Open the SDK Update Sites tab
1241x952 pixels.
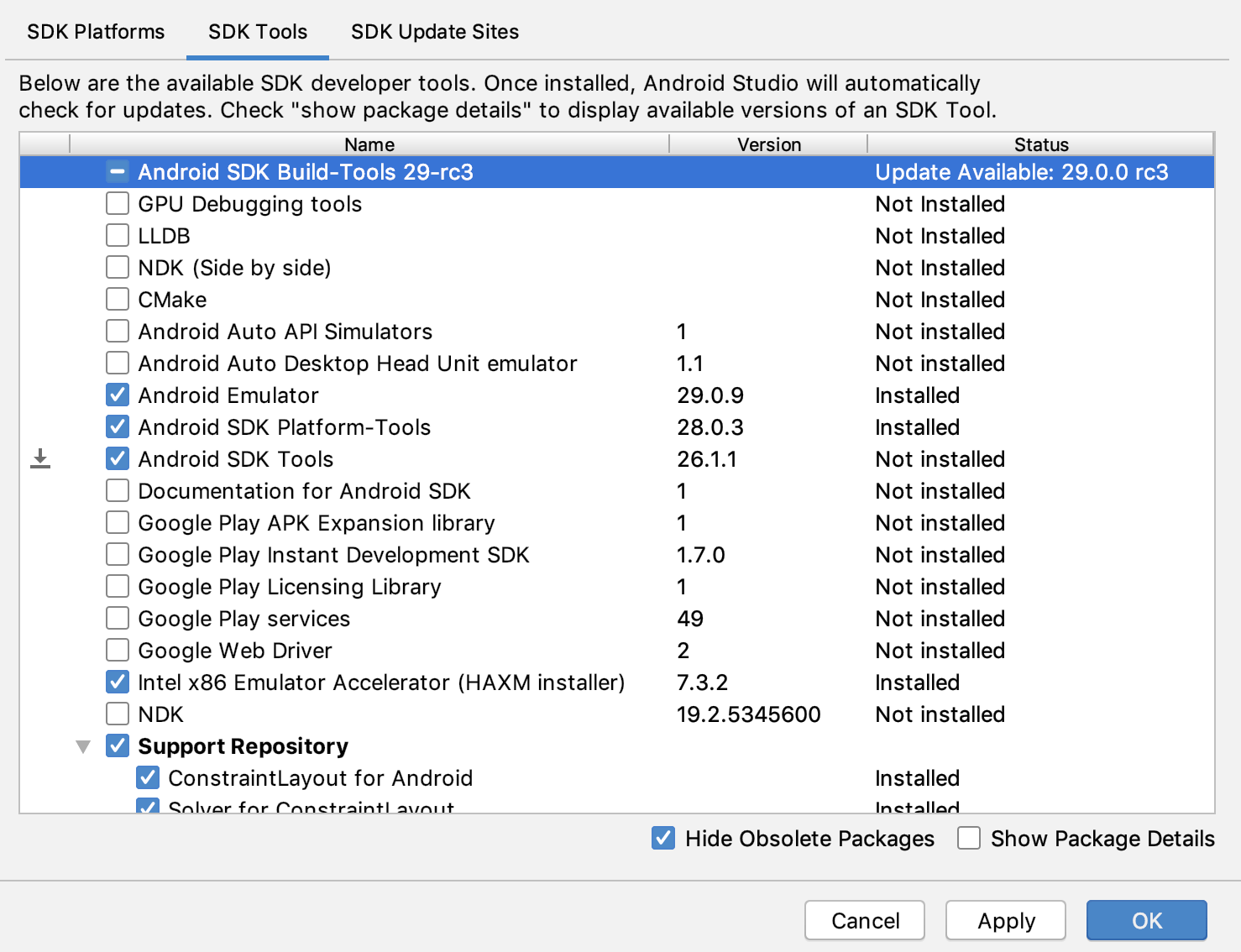(x=434, y=31)
